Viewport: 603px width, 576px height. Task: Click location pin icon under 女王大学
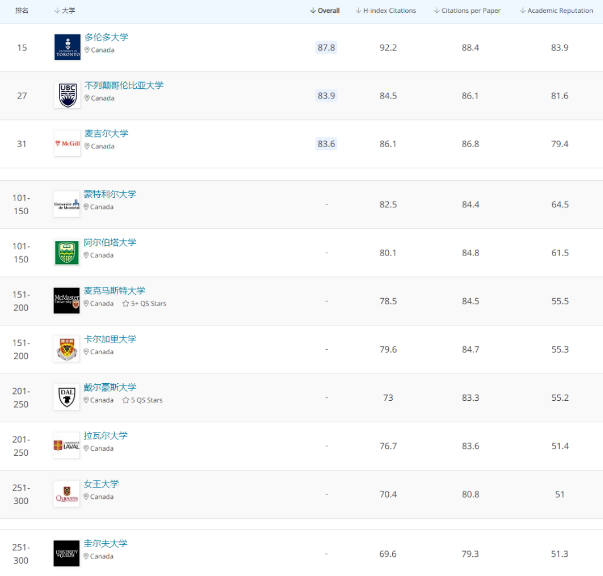[86, 497]
